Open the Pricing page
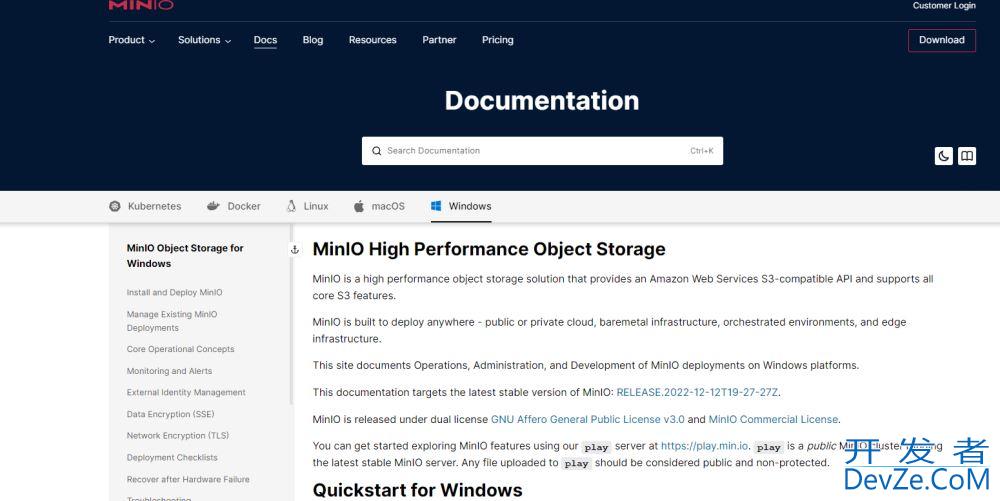The image size is (1000, 501). pyautogui.click(x=497, y=40)
